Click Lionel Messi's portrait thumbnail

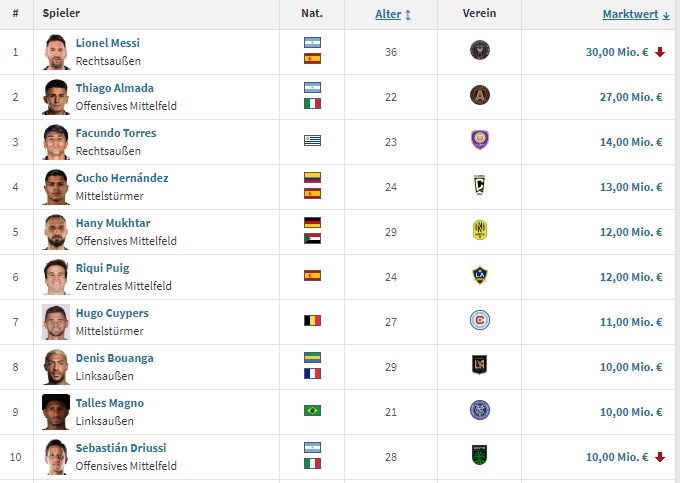tap(56, 52)
